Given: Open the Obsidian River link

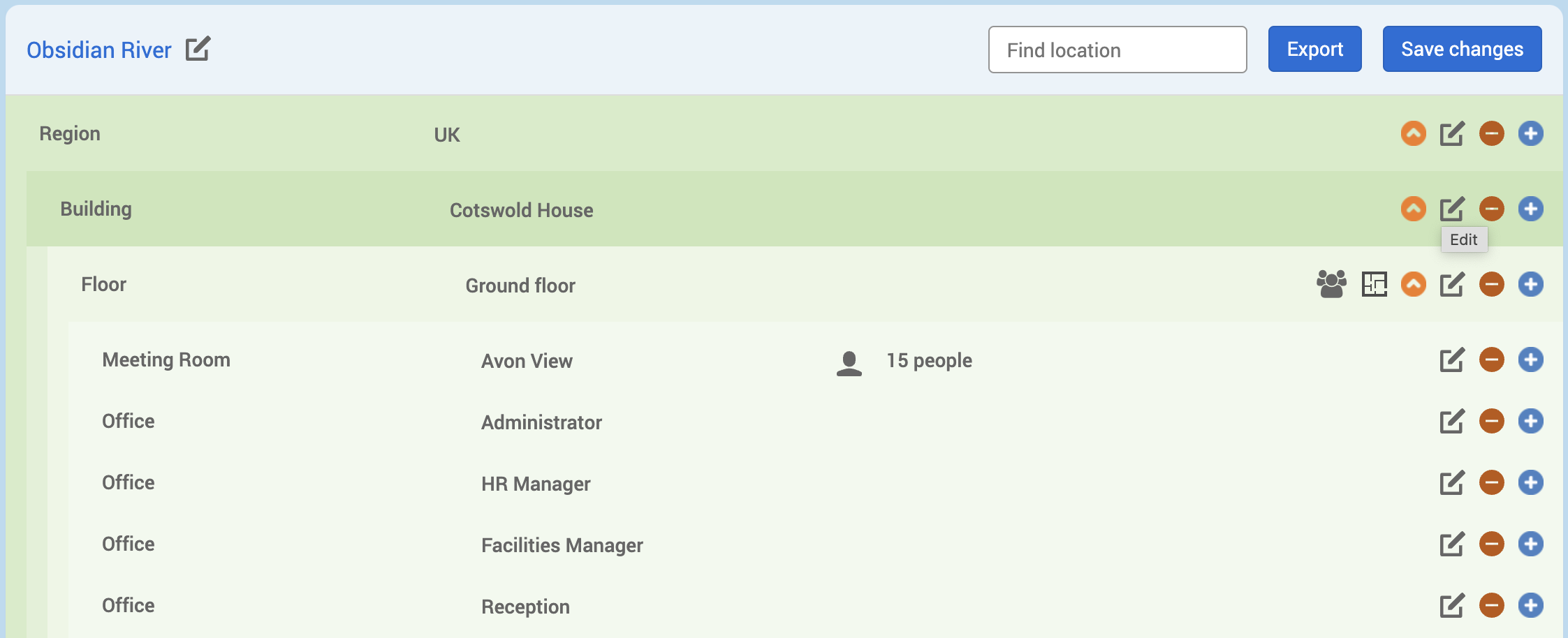Looking at the screenshot, I should click(x=99, y=50).
